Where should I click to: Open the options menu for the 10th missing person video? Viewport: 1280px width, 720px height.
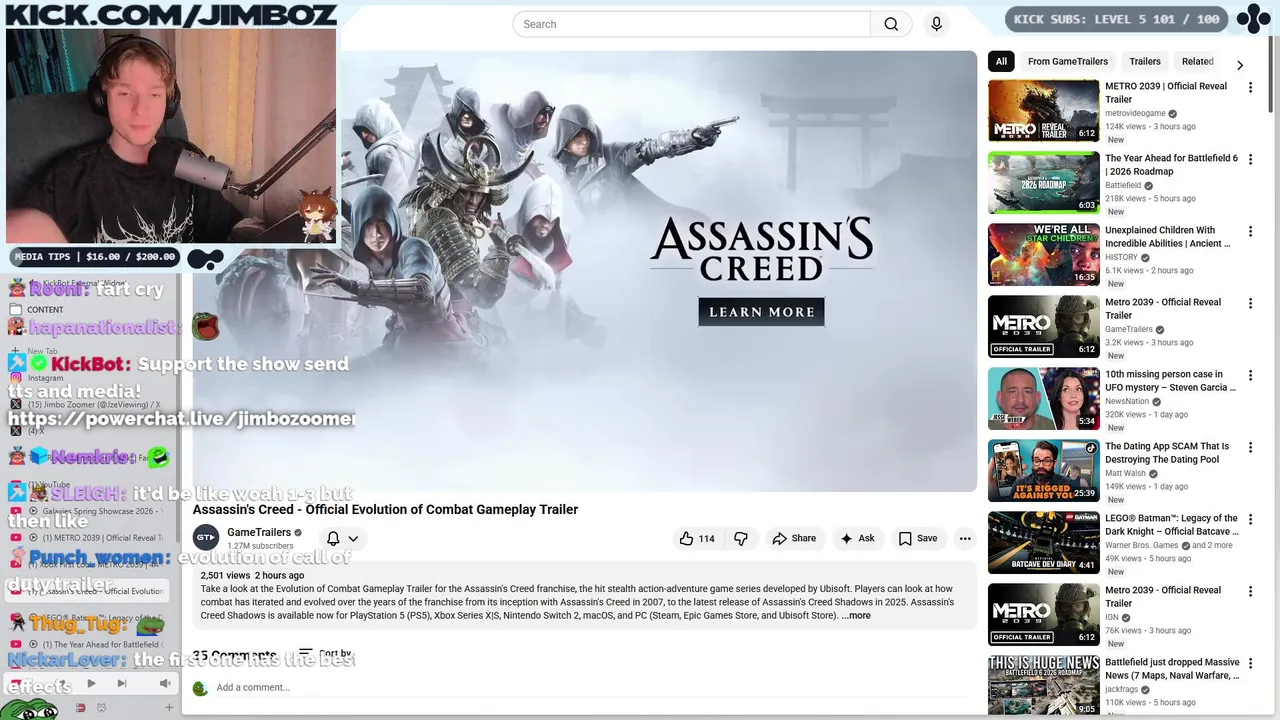(x=1250, y=376)
